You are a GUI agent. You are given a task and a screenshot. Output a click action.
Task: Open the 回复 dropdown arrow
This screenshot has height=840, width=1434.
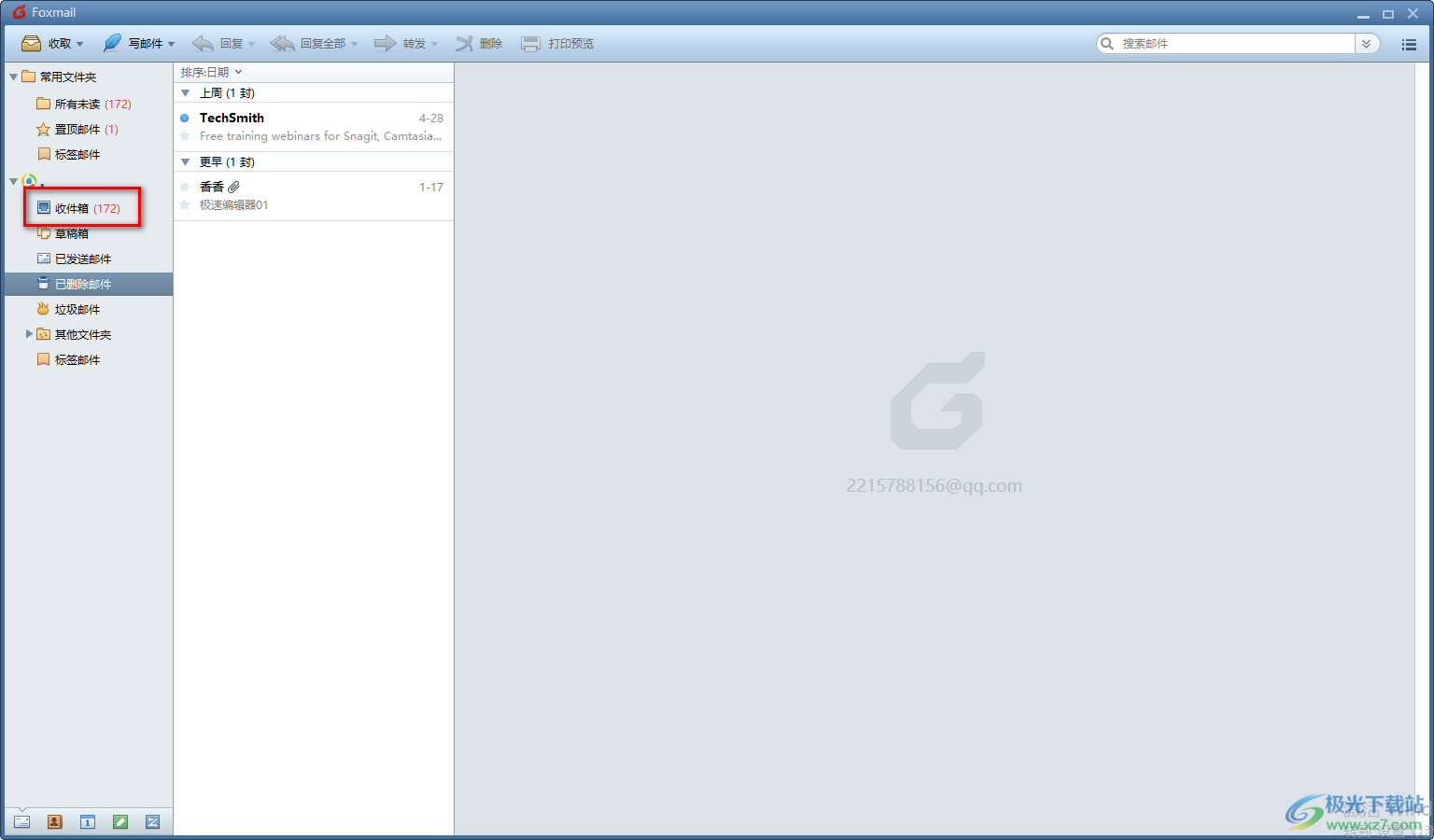252,45
